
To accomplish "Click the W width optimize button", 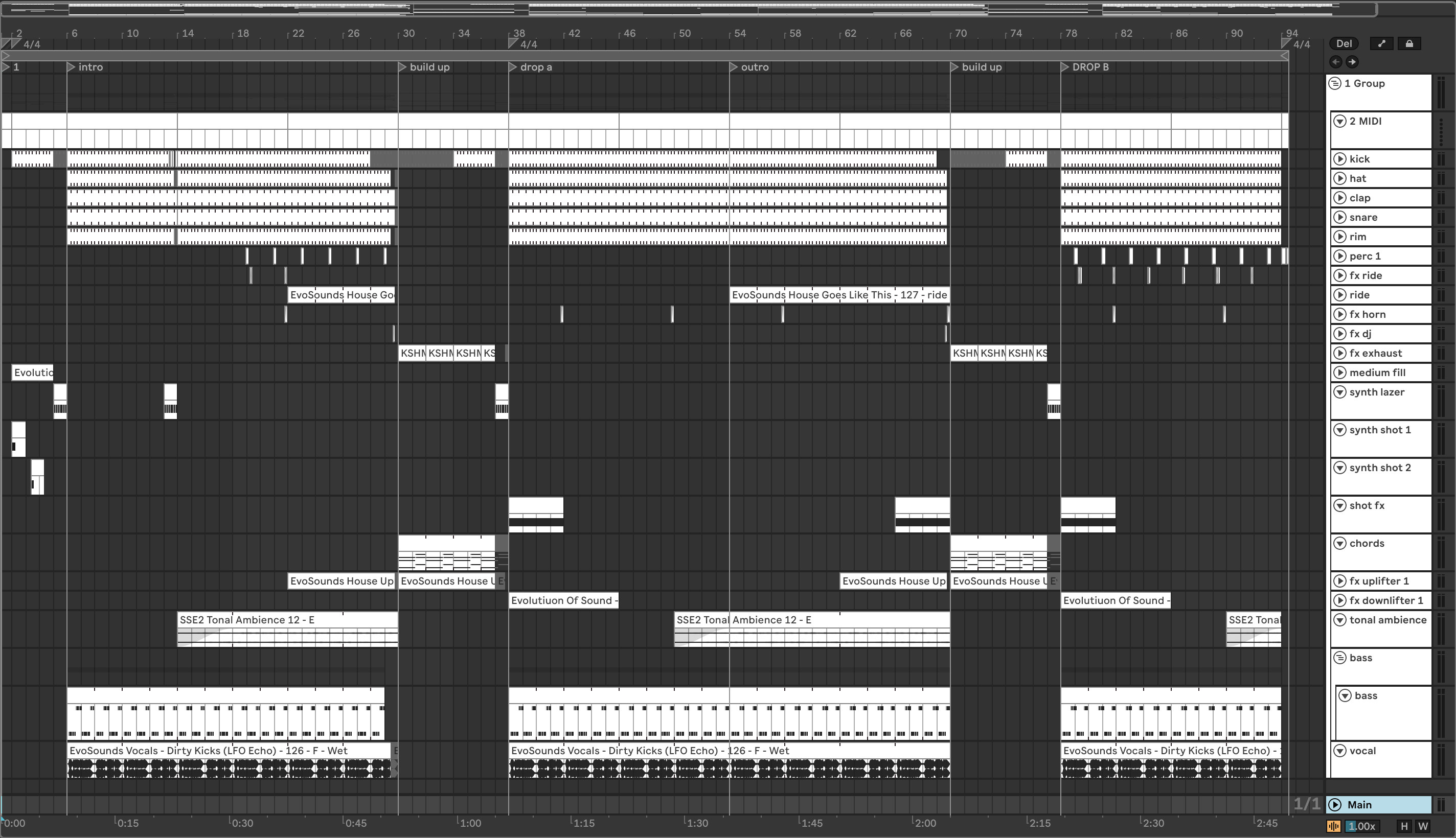I will tap(1423, 826).
